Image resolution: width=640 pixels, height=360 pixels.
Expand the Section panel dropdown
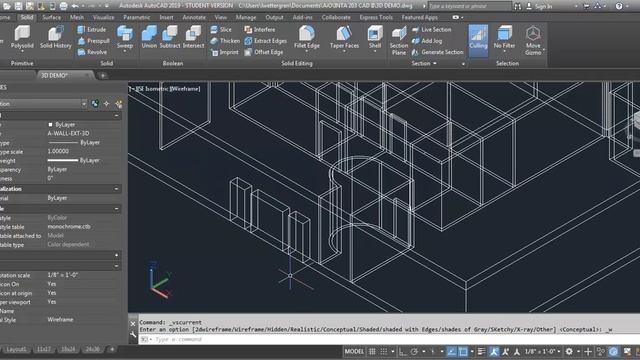424,63
